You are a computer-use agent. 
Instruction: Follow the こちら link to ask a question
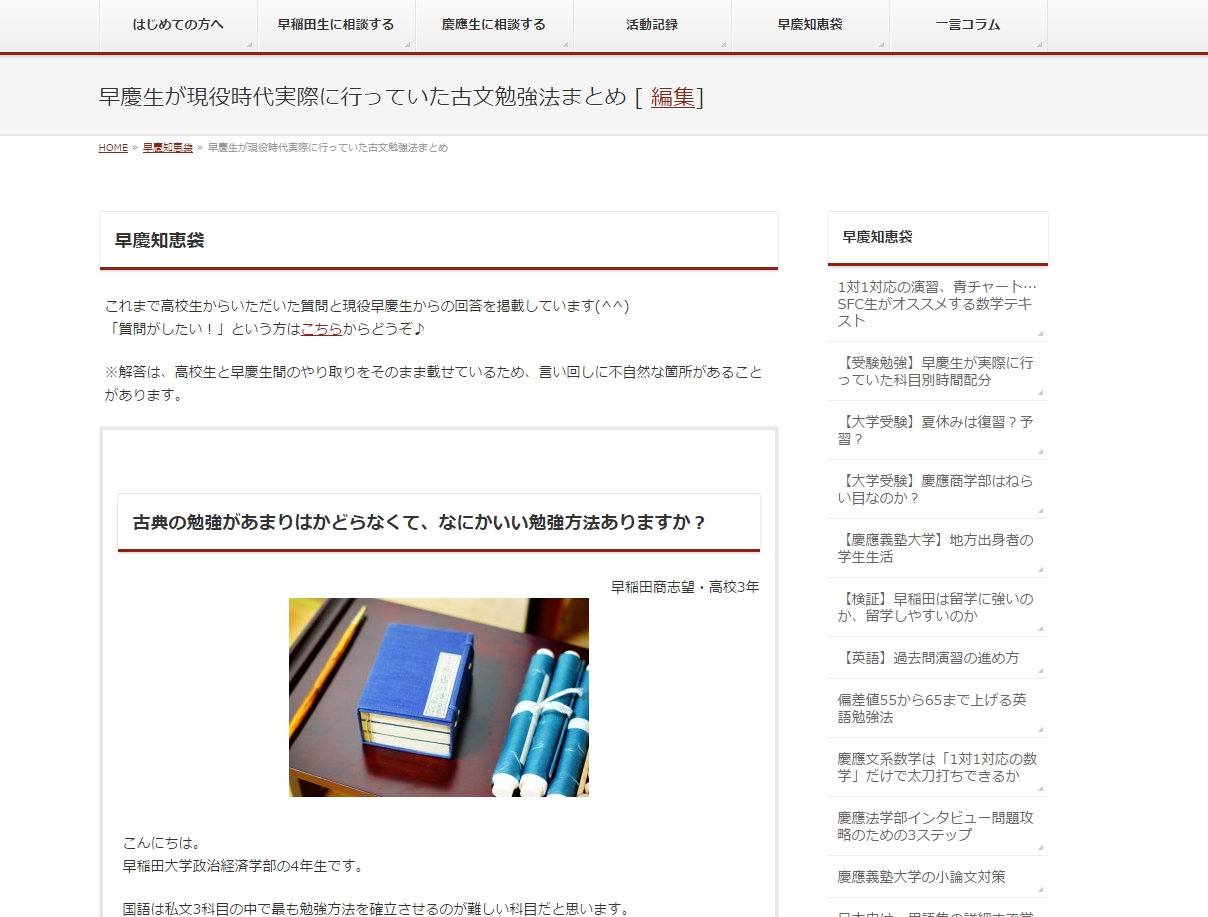[321, 328]
